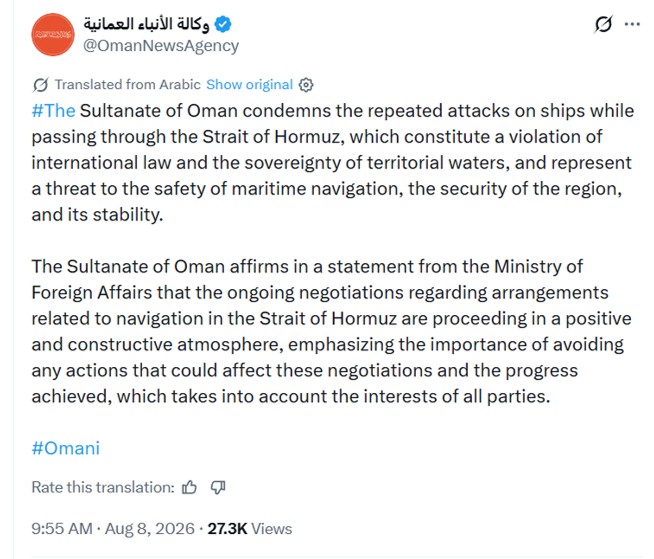The image size is (654, 559).
Task: Click the 'Translated from Arabic' label
Action: tap(128, 85)
